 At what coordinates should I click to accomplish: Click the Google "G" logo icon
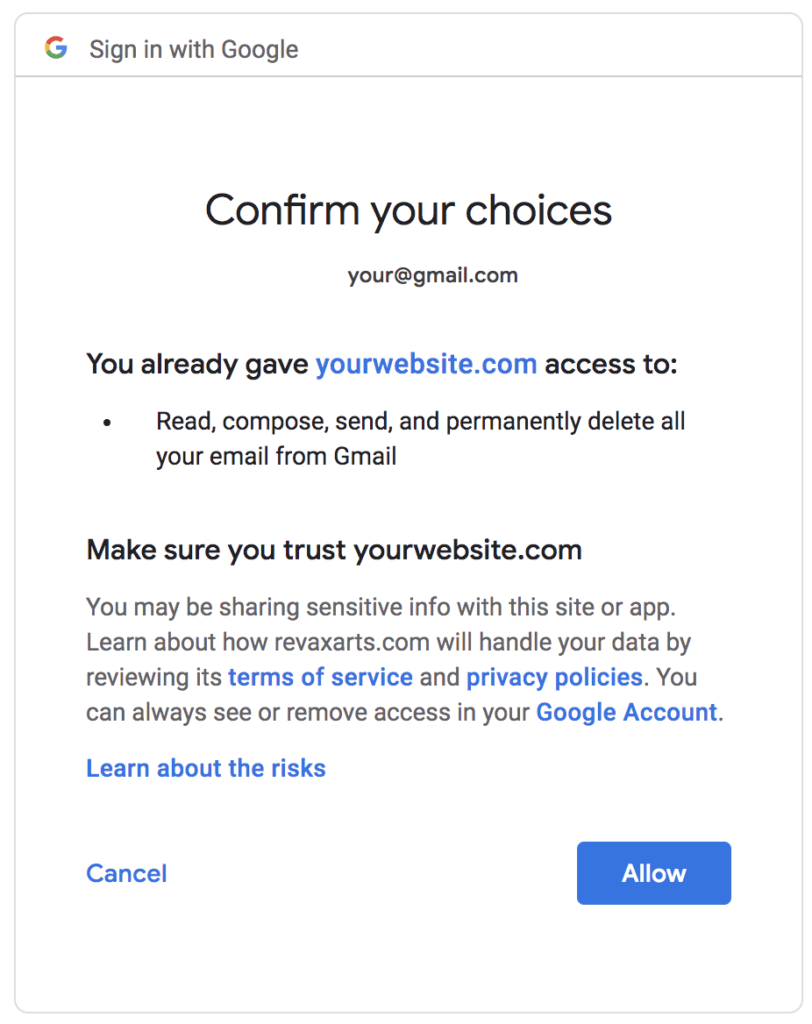tap(56, 48)
